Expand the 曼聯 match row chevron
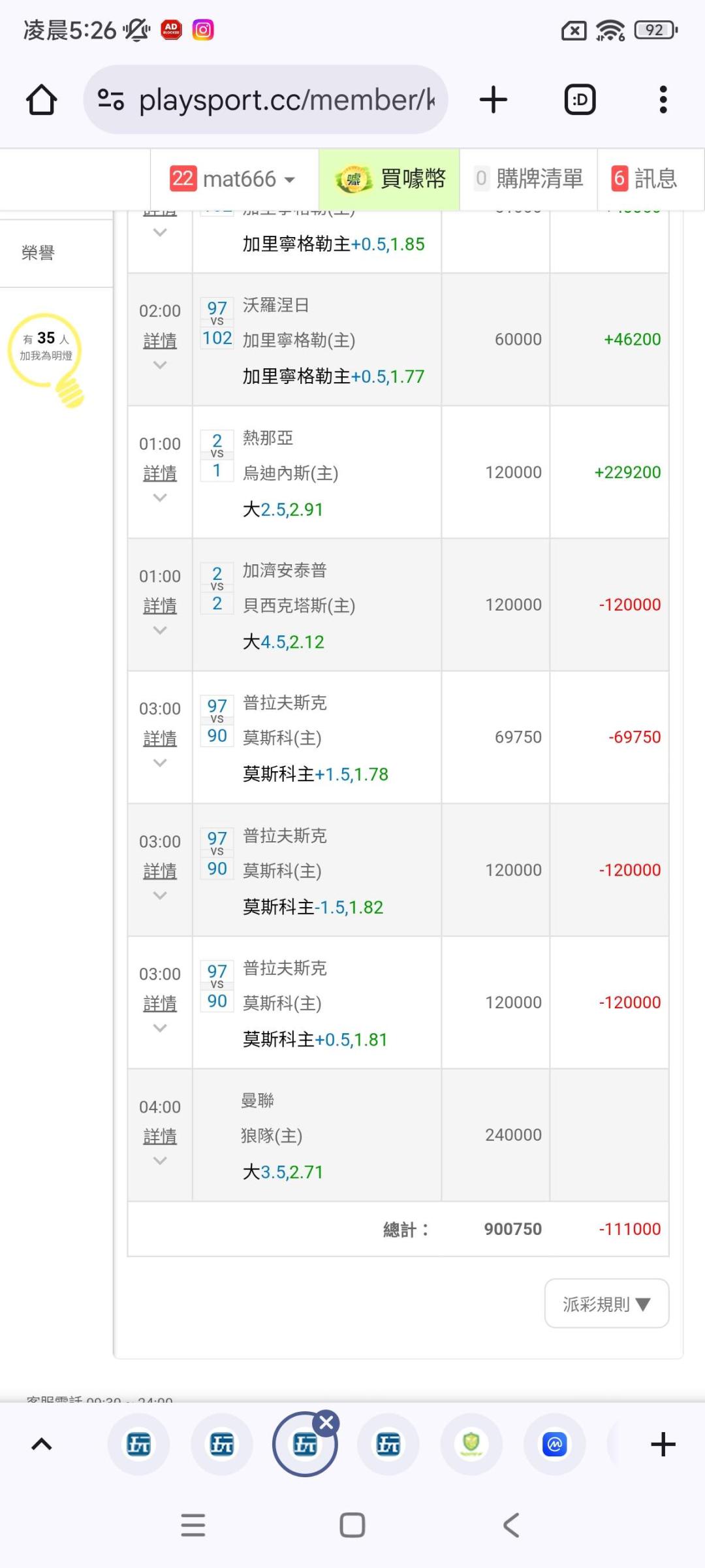The height and width of the screenshot is (1568, 705). [160, 1160]
